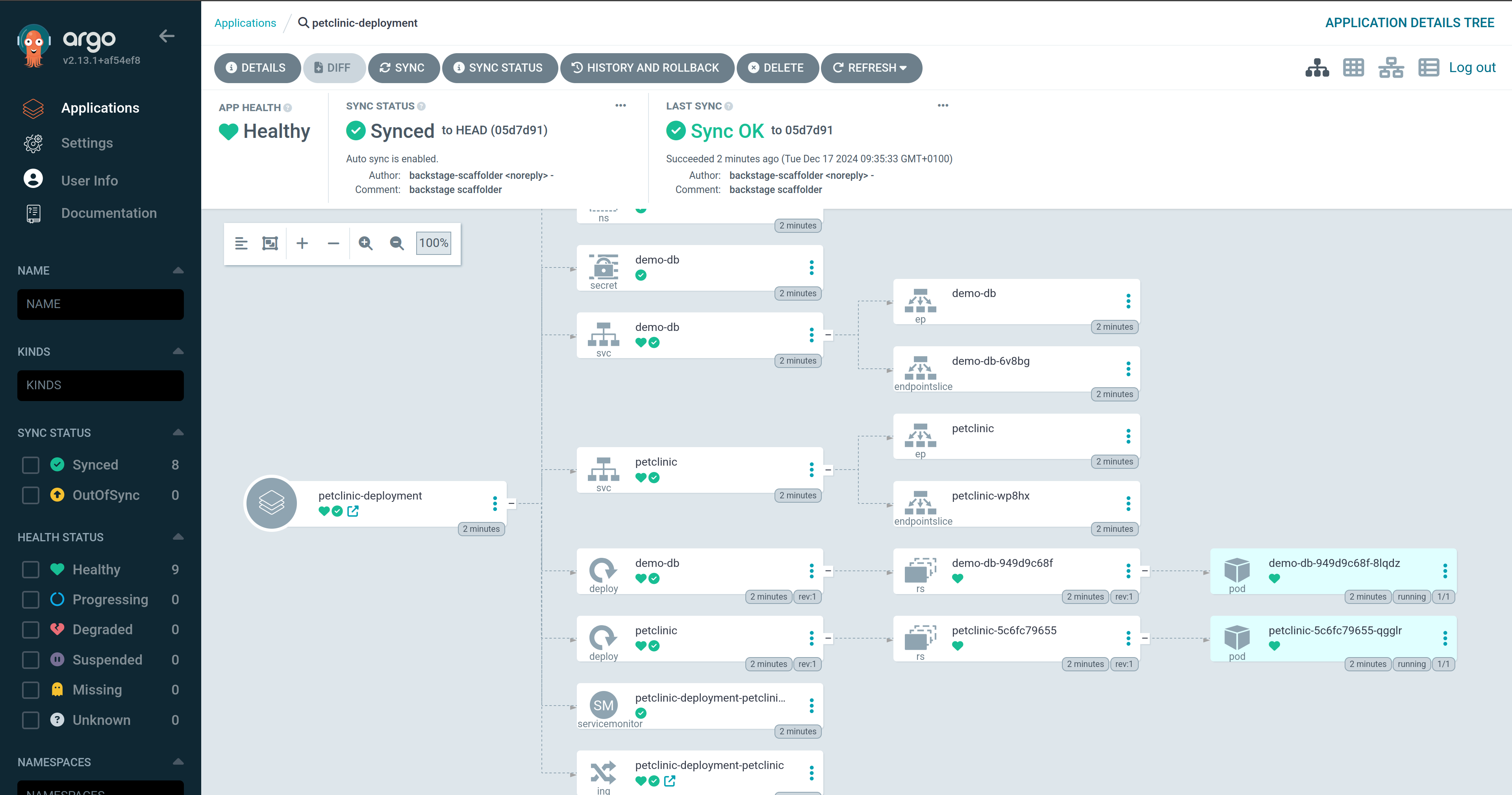Check the Healthy filter checkbox
This screenshot has width=1512, height=795.
coord(31,570)
